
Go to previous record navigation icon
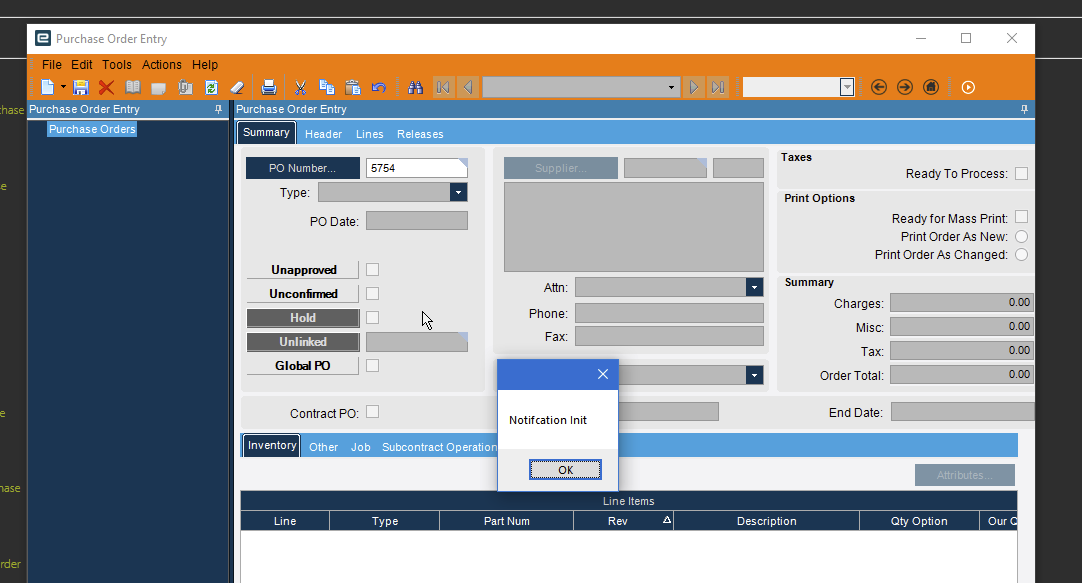pos(468,88)
